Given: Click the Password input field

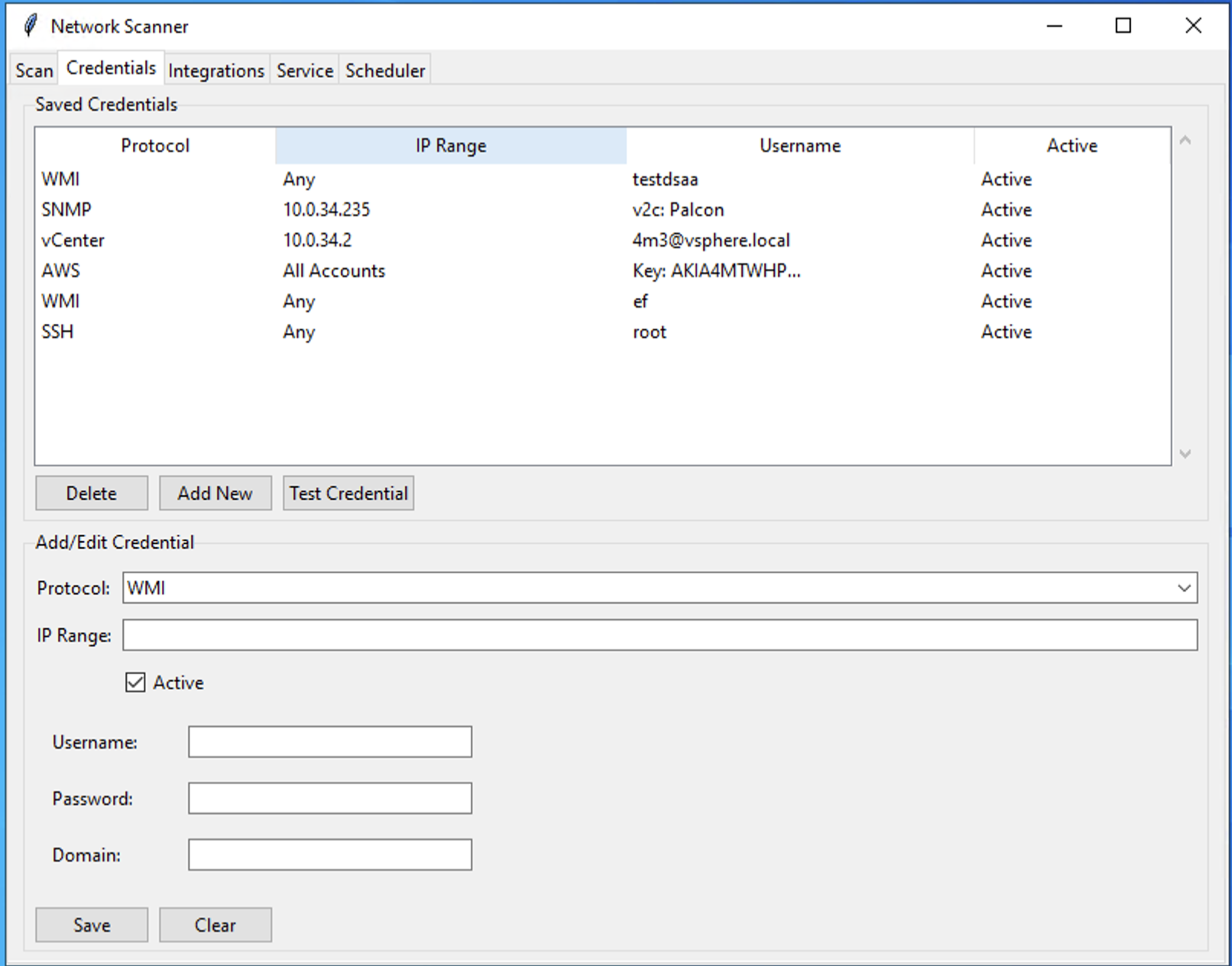Looking at the screenshot, I should coord(329,798).
